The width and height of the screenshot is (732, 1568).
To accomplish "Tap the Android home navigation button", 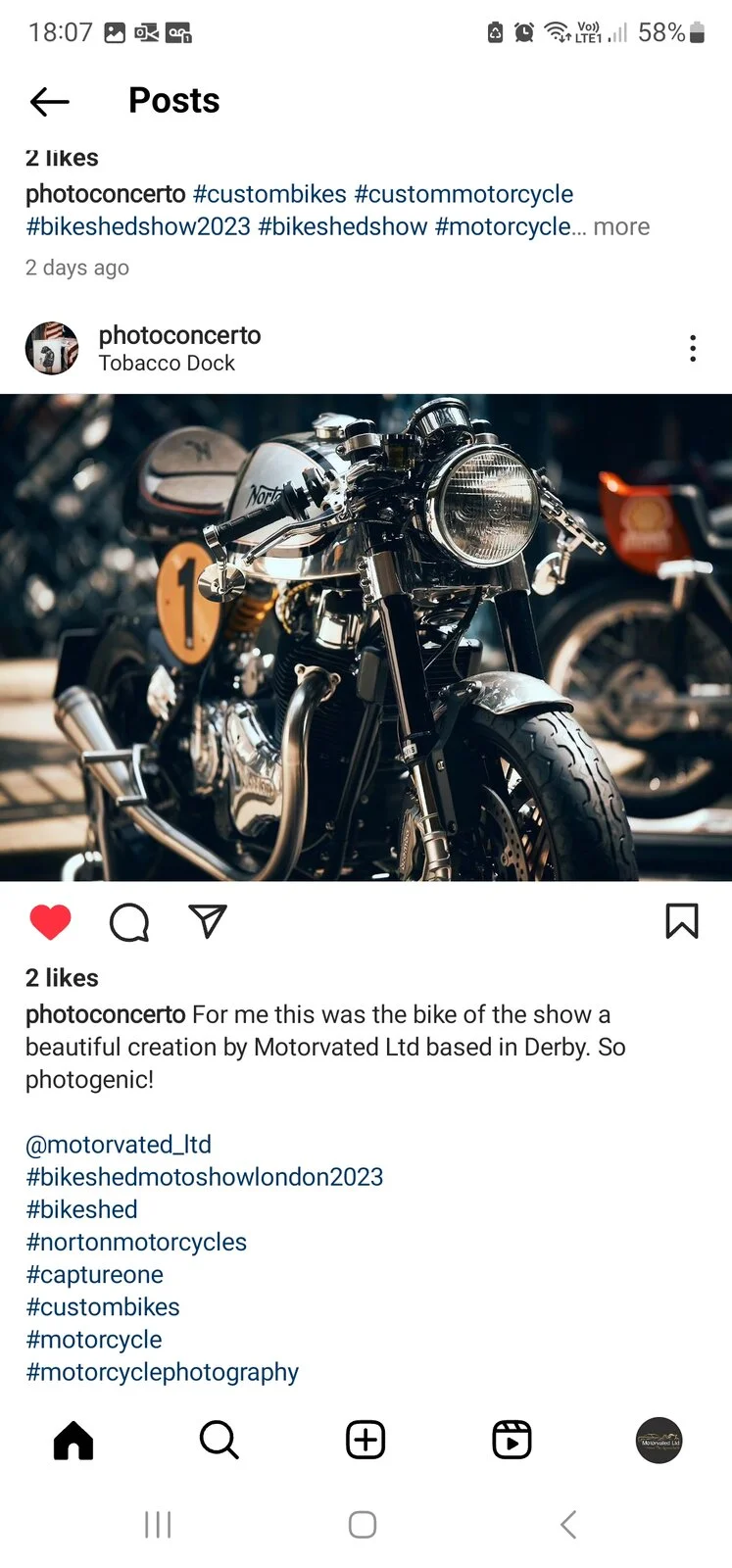I will 363,1525.
